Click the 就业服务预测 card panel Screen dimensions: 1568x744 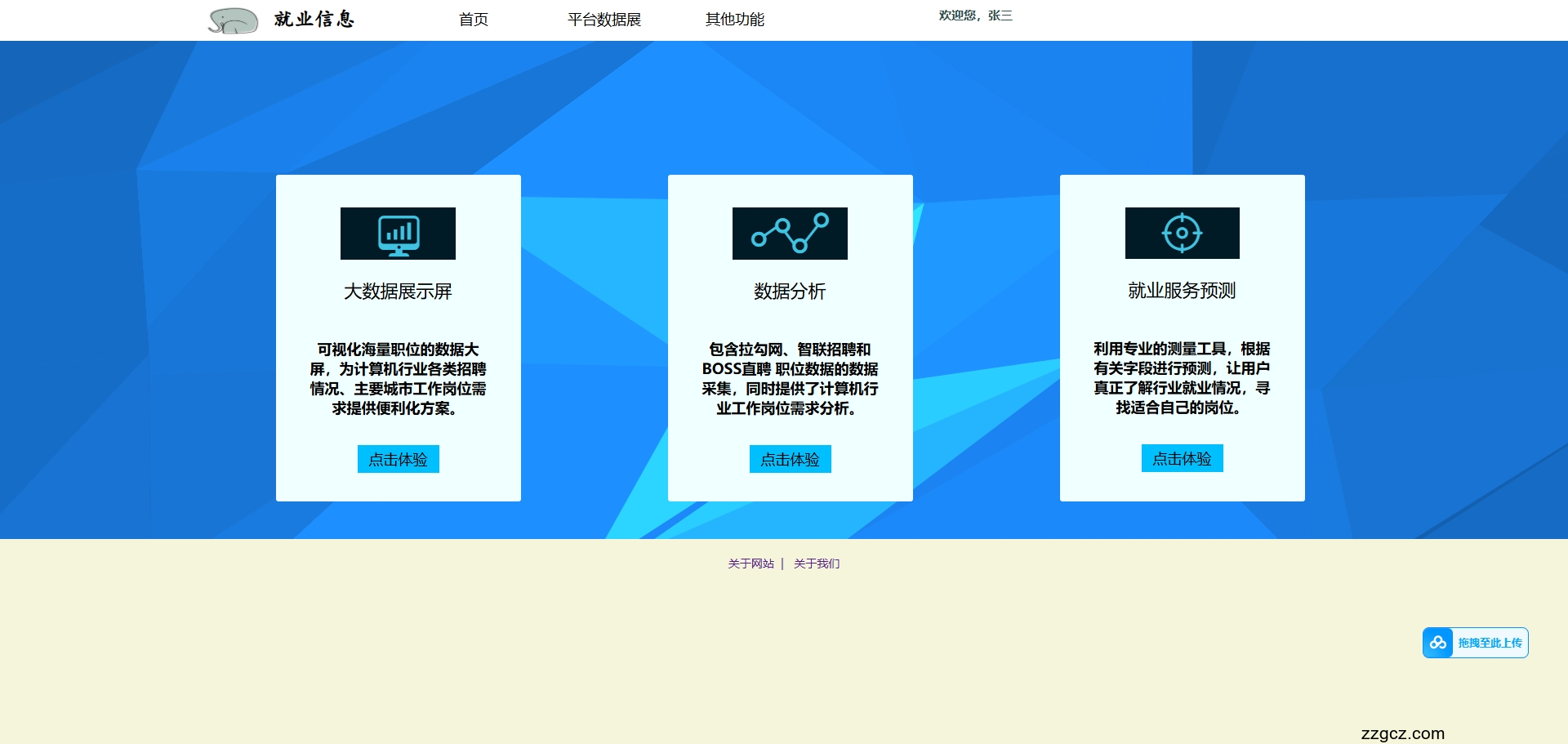point(1182,337)
